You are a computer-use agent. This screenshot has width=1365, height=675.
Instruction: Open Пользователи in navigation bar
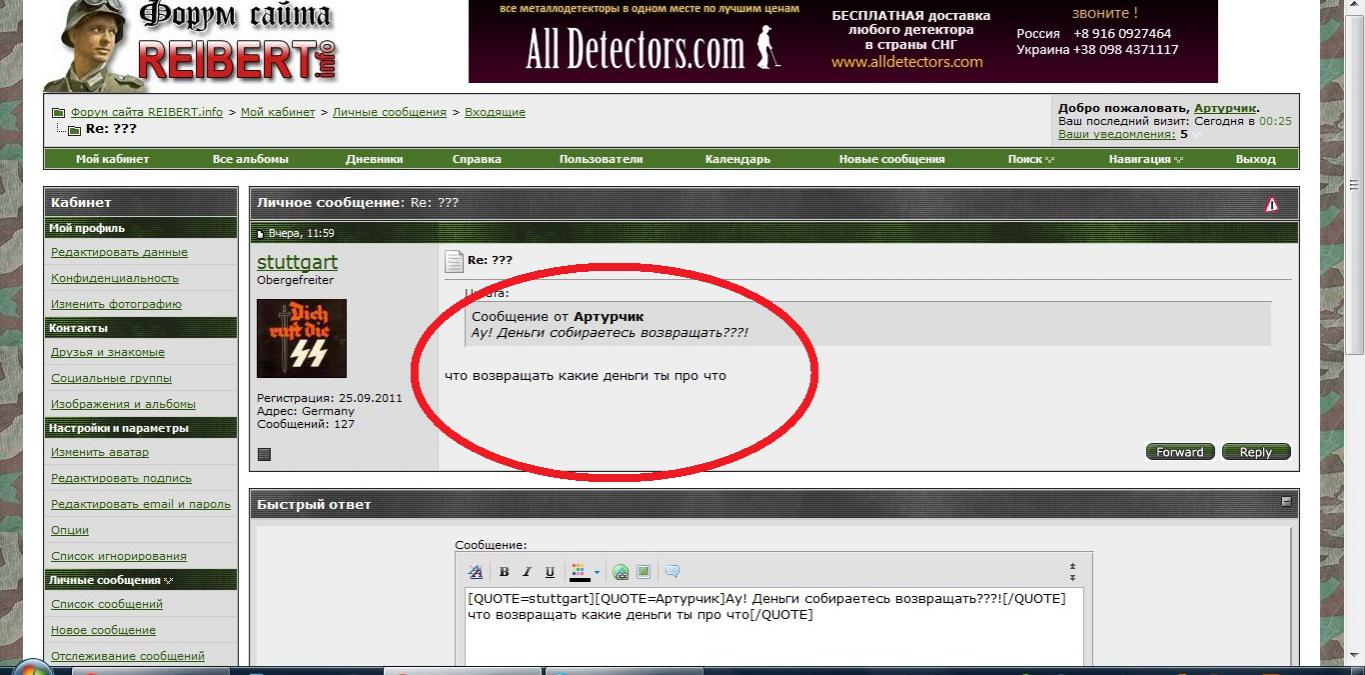coord(601,159)
